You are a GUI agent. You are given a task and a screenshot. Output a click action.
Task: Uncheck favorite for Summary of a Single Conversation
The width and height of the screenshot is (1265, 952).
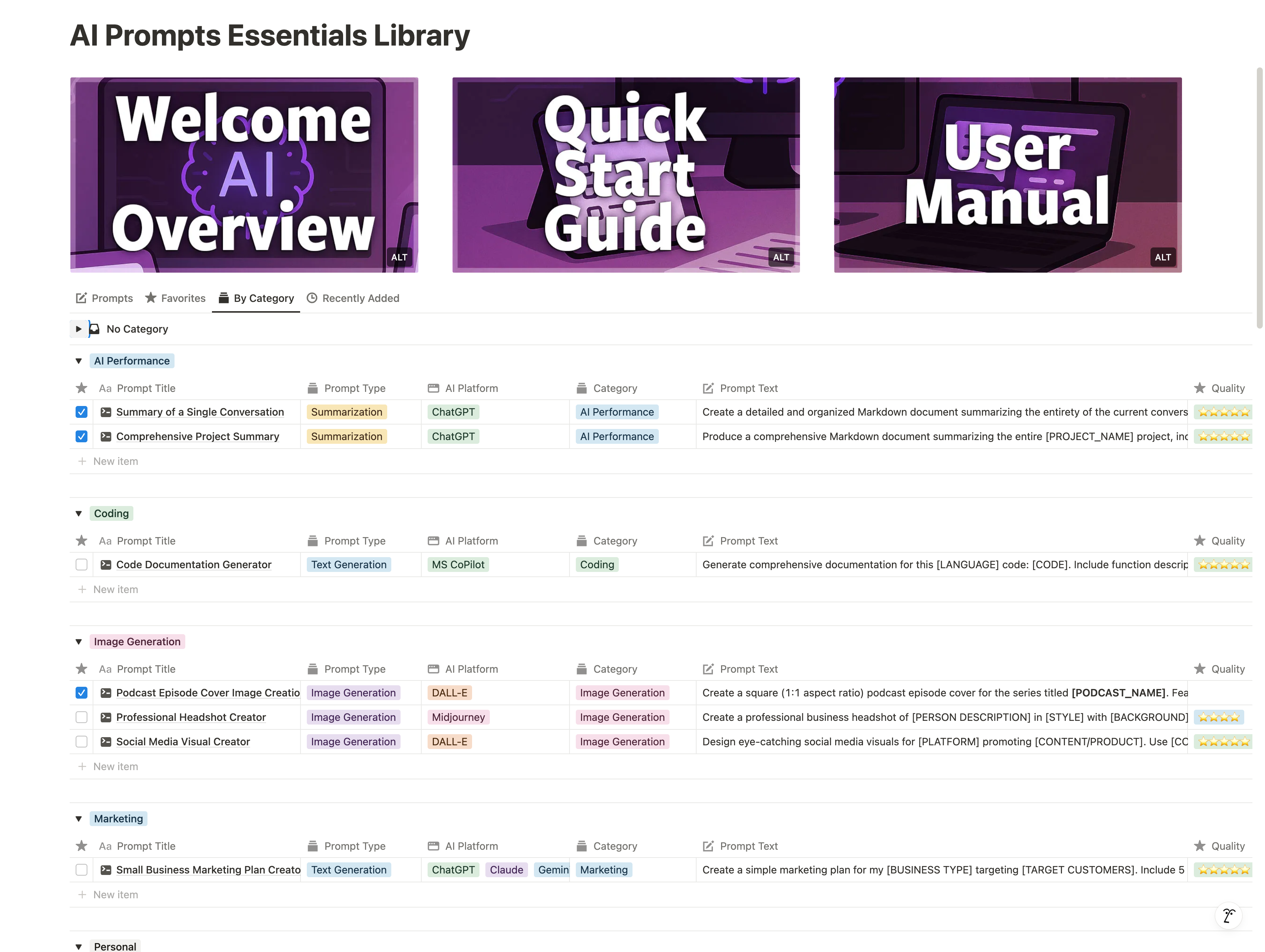click(82, 412)
